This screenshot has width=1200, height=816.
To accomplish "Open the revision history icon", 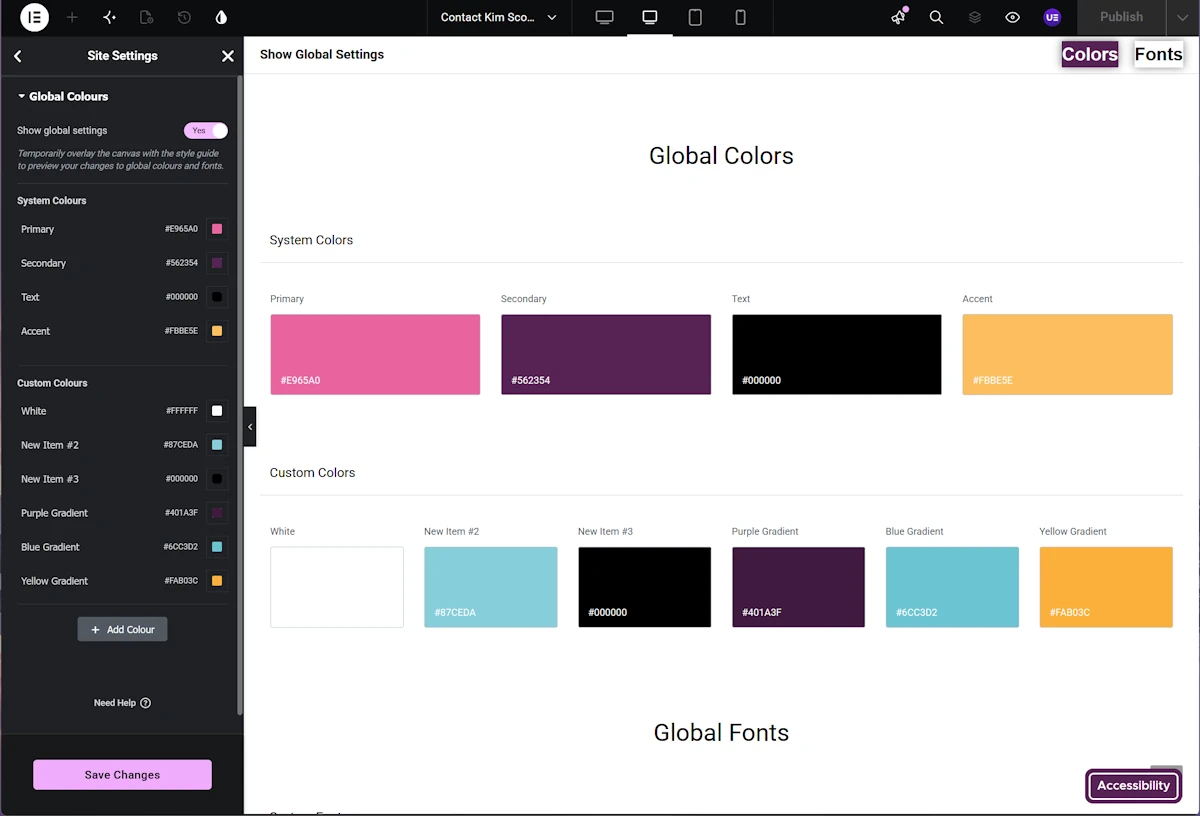I will coord(184,17).
